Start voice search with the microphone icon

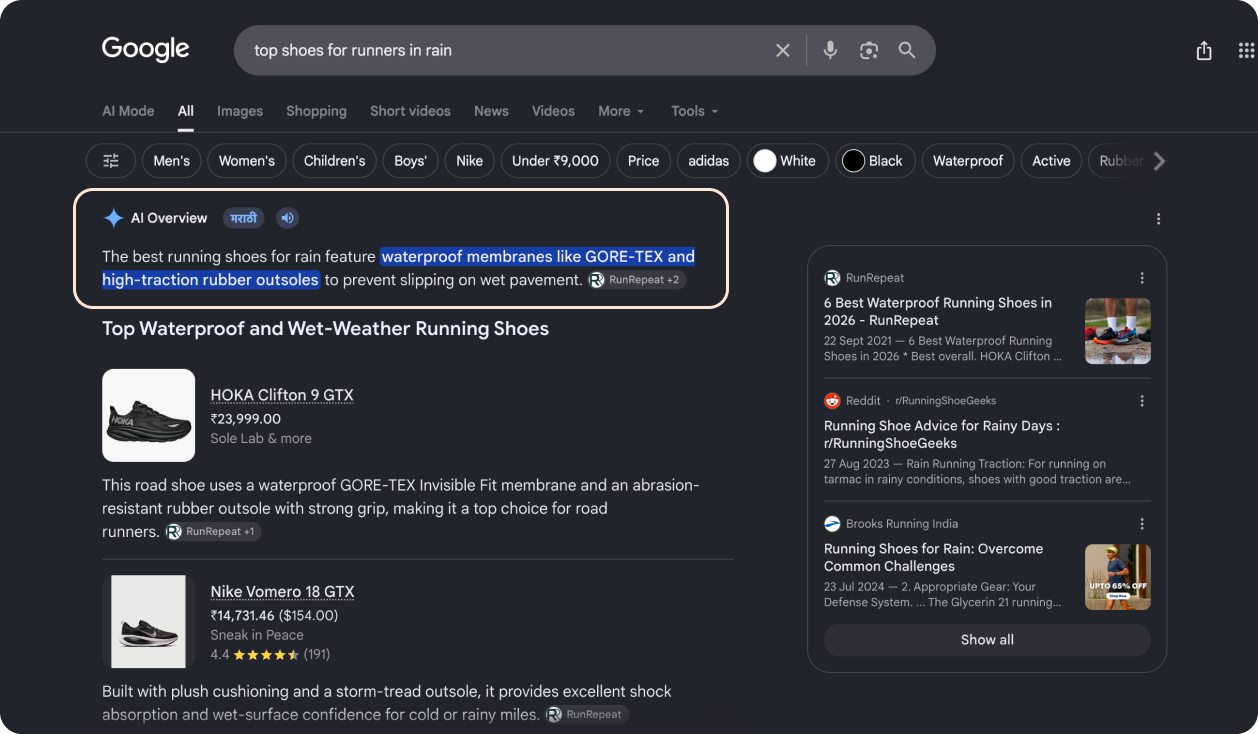click(x=830, y=50)
